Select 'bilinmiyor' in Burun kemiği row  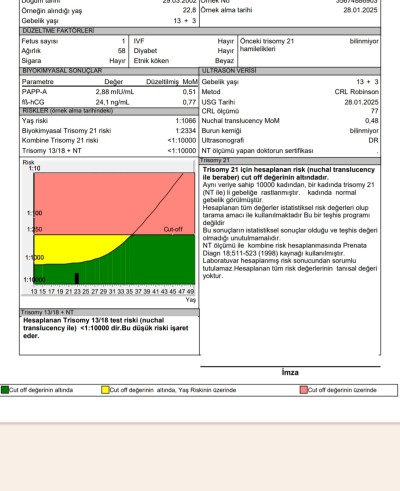click(x=364, y=131)
